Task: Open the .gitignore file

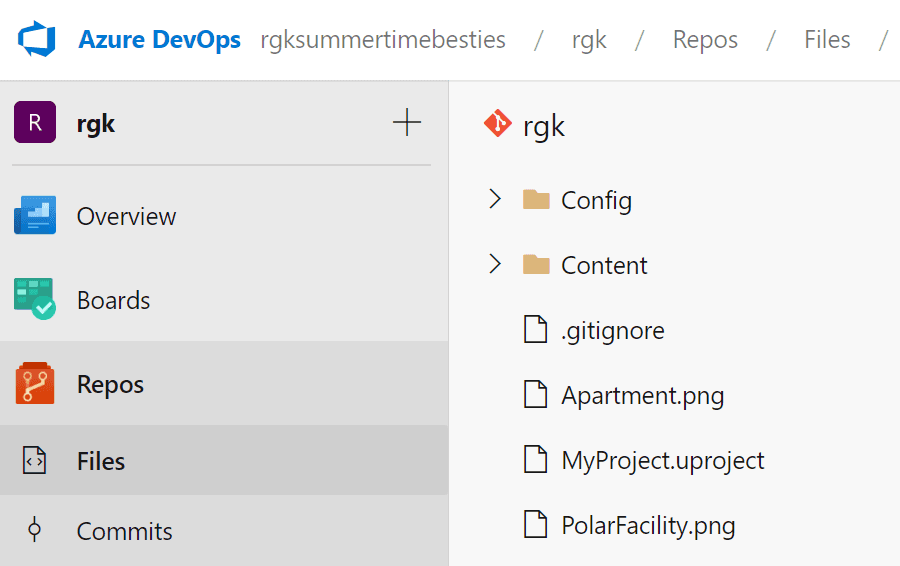Action: [x=612, y=331]
